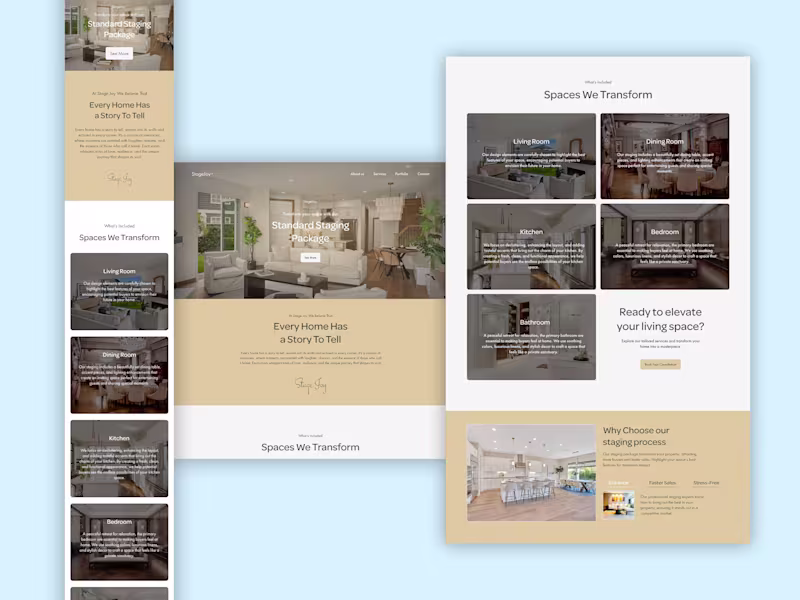Image resolution: width=800 pixels, height=600 pixels.
Task: Open the About us nav link
Action: tap(357, 174)
